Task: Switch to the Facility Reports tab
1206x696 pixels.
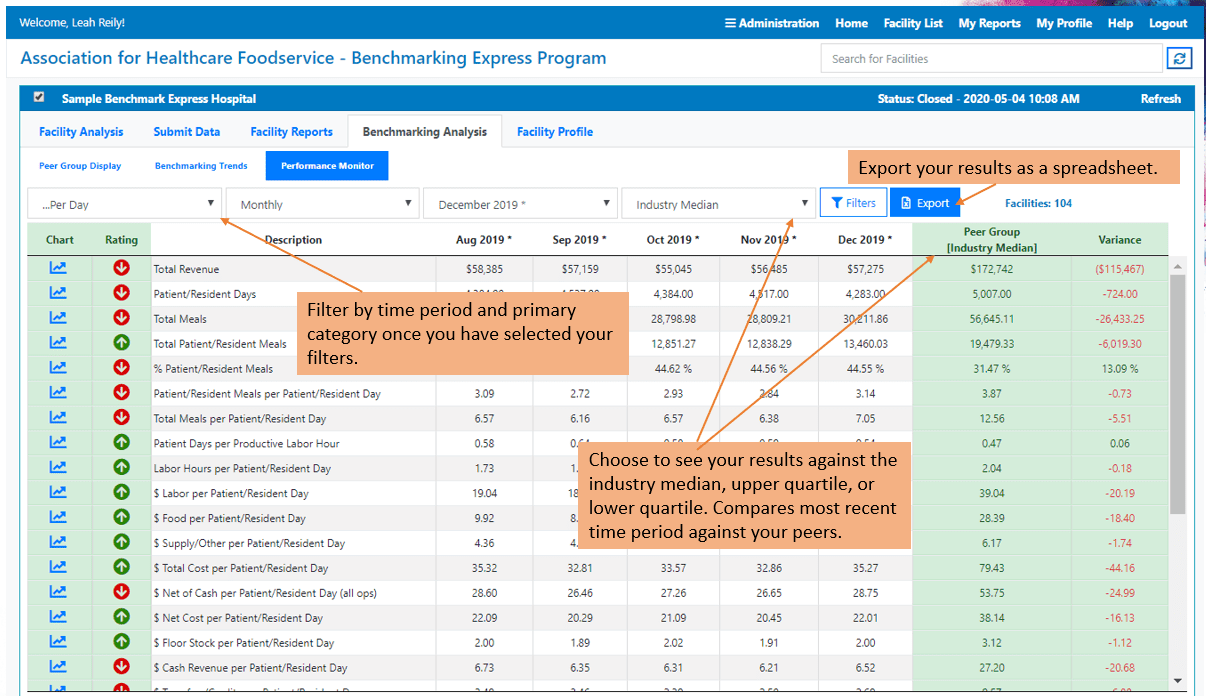Action: (x=291, y=132)
